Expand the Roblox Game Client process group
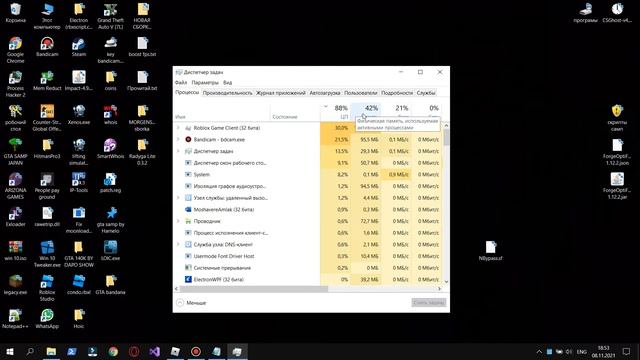 pos(178,128)
